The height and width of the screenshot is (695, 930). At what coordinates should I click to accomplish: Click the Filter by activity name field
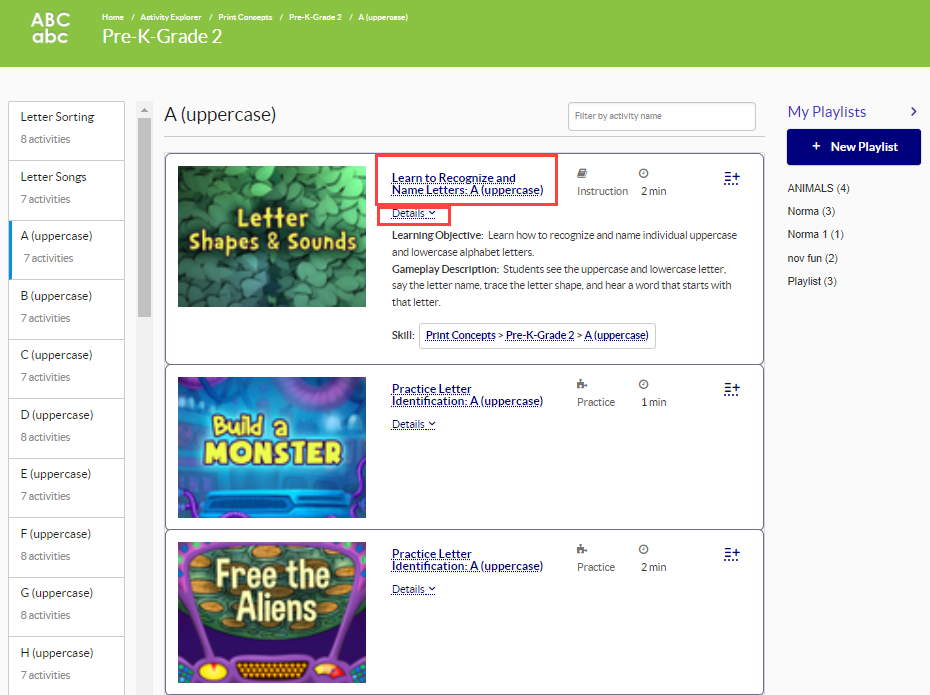661,116
